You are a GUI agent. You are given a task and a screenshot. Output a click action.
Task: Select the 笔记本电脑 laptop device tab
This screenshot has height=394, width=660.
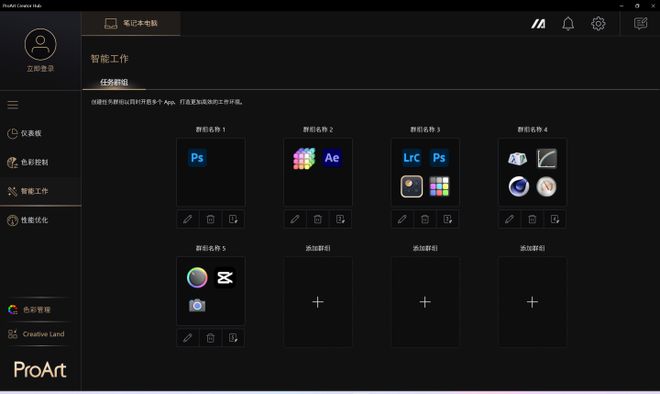131,23
